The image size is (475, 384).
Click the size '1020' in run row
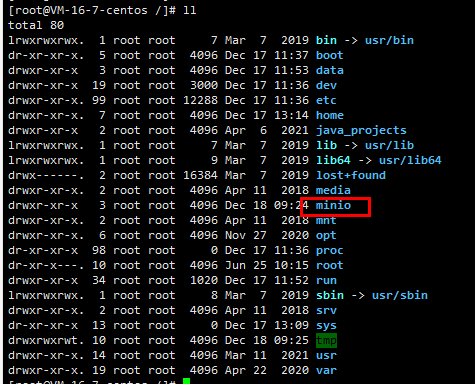tap(204, 280)
